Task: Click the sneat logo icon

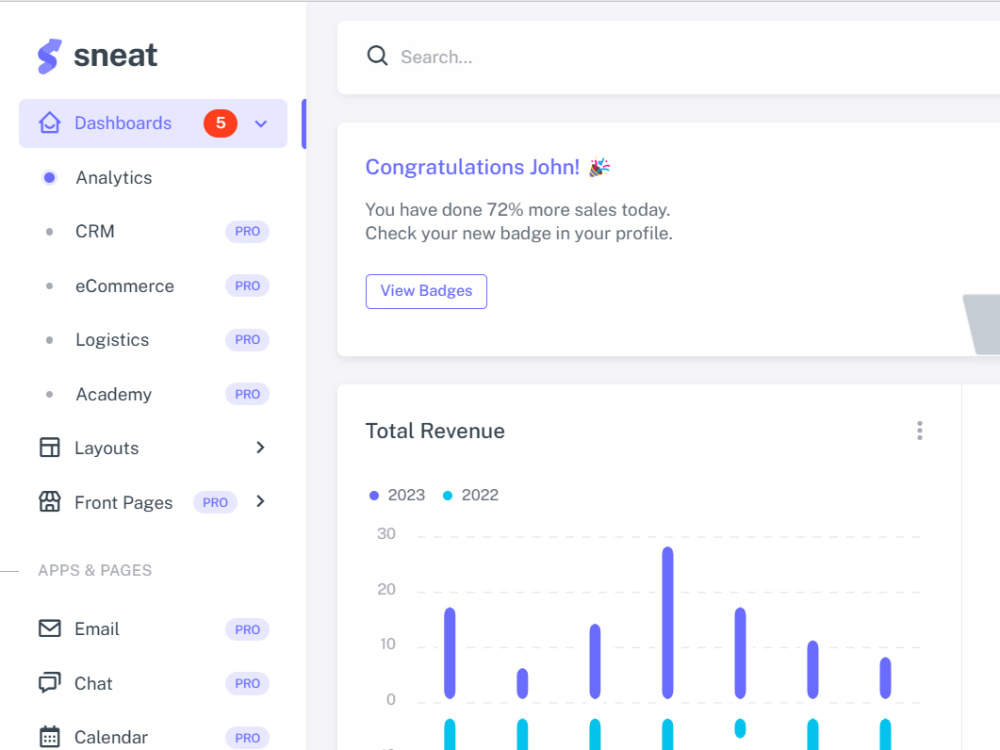Action: click(x=49, y=56)
